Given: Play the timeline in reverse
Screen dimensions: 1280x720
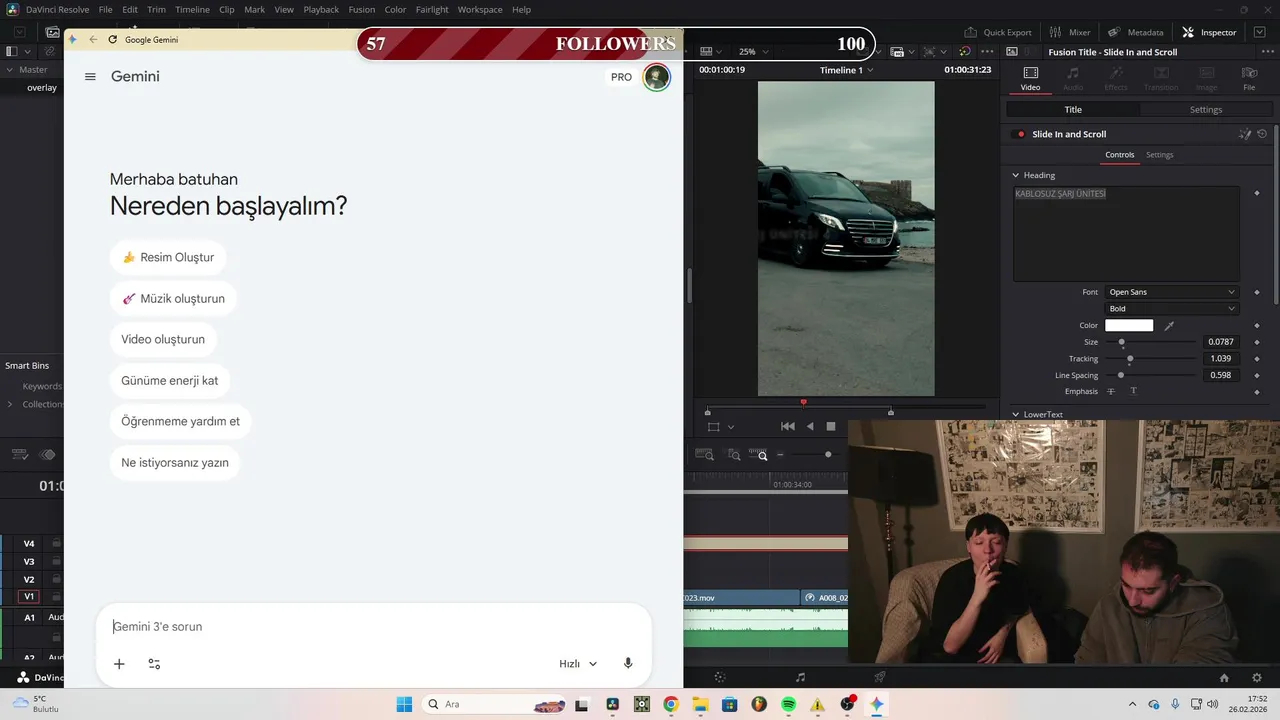Looking at the screenshot, I should 810,426.
